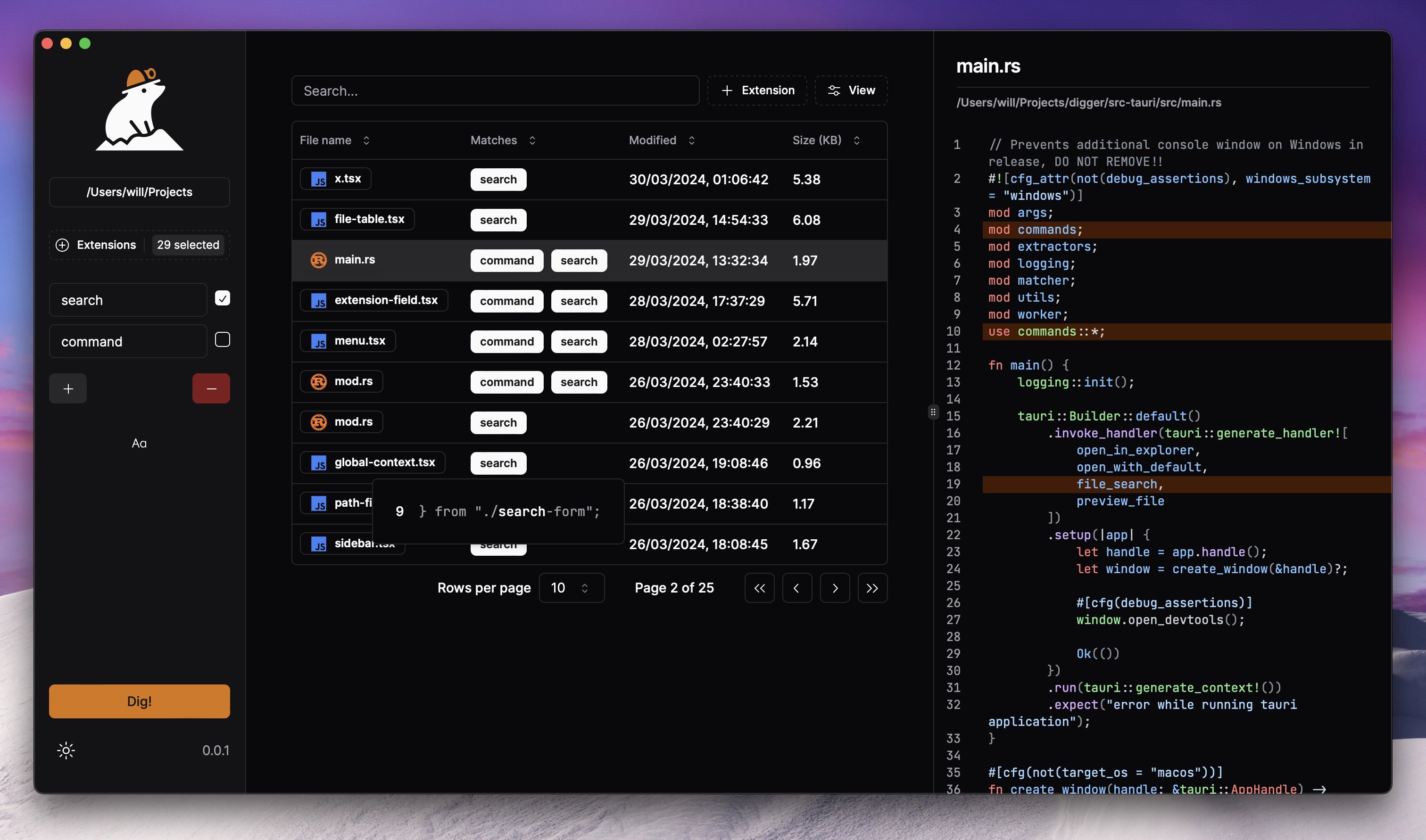The image size is (1426, 840).
Task: Toggle the light/dark theme sun icon
Action: [66, 750]
